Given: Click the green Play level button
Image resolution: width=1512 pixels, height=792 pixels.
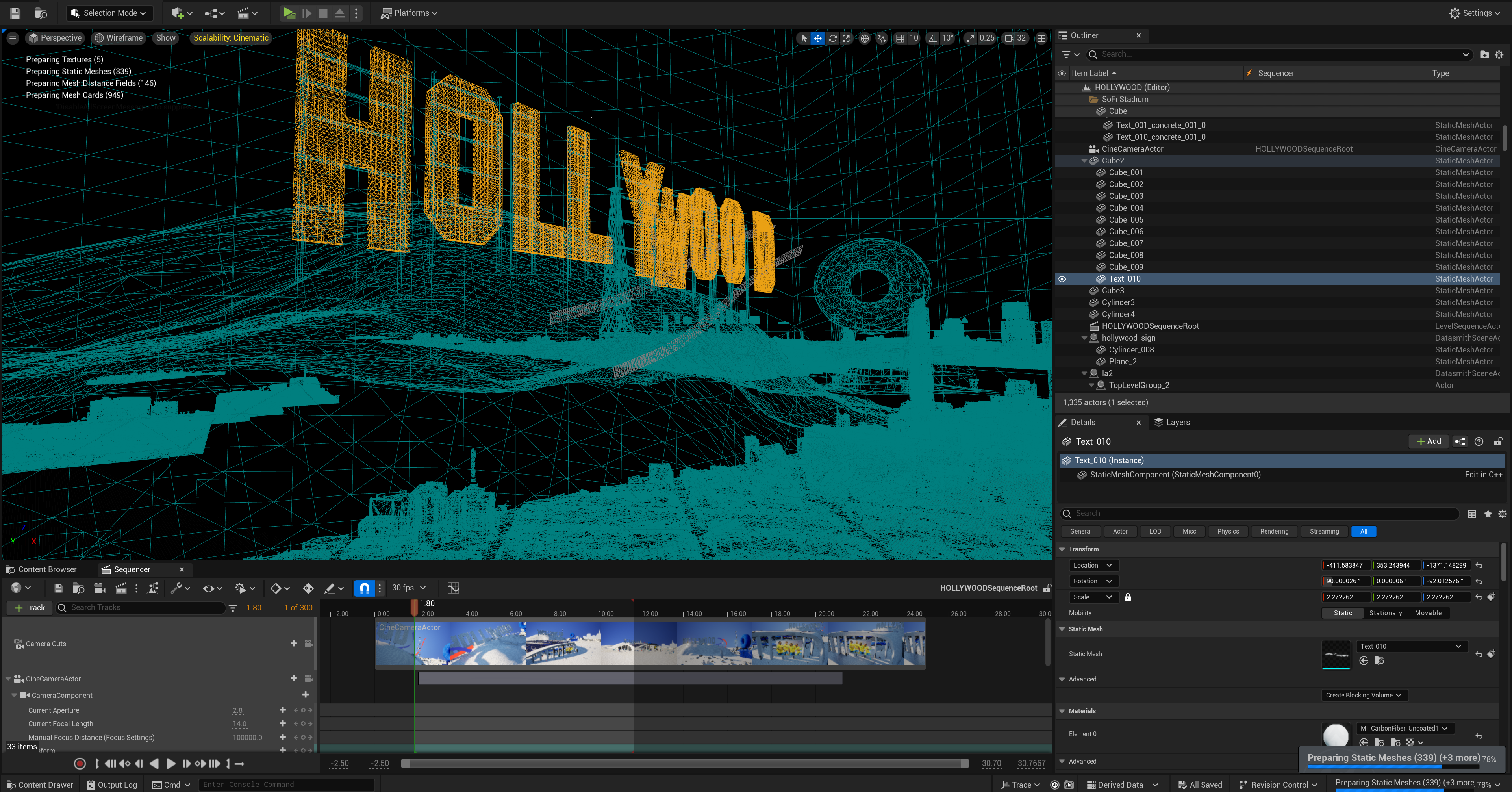Looking at the screenshot, I should coord(289,13).
